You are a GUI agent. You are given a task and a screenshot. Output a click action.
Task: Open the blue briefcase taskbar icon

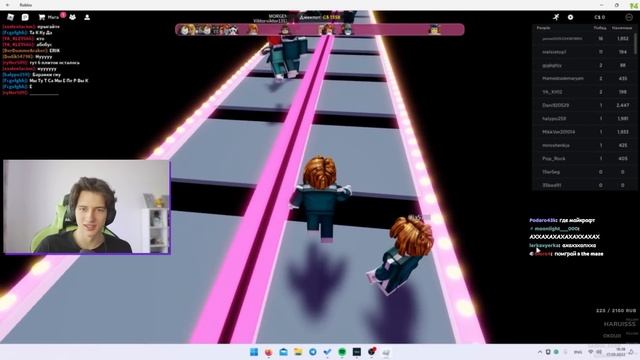283,352
